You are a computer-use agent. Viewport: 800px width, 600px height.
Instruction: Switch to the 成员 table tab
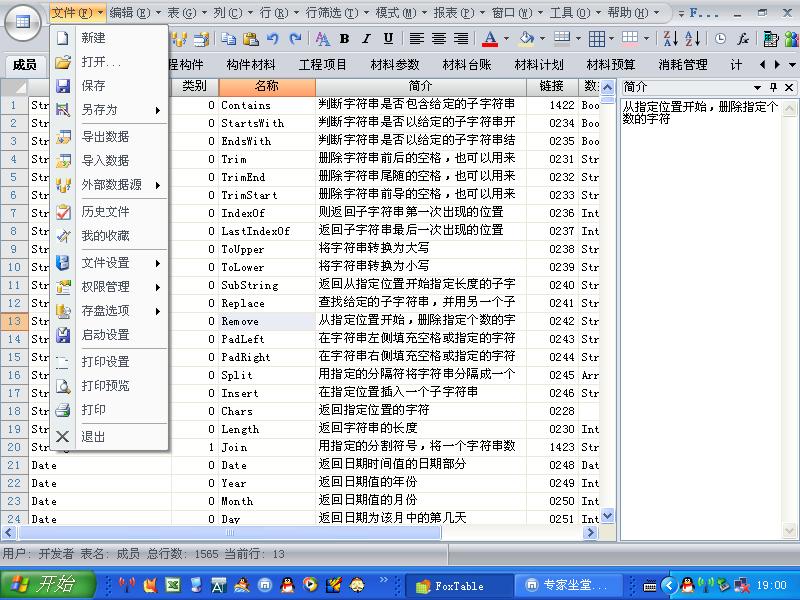coord(25,65)
